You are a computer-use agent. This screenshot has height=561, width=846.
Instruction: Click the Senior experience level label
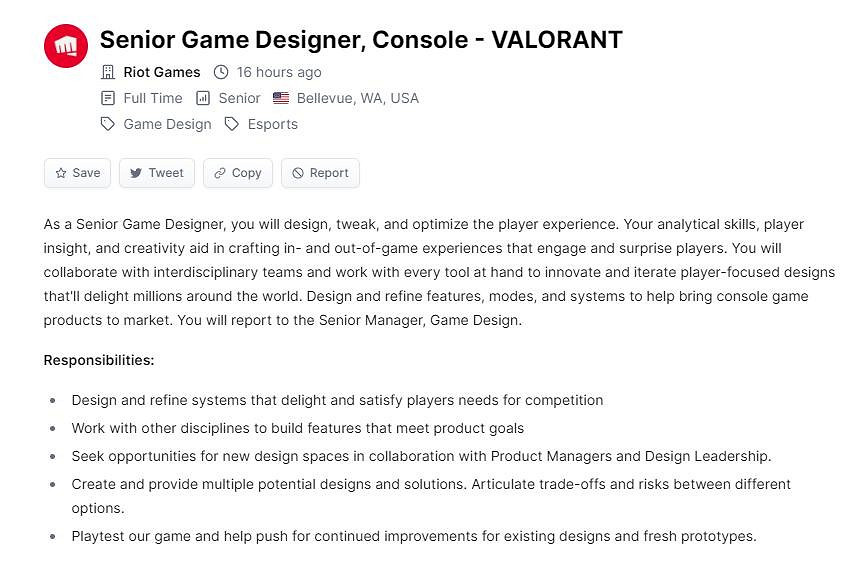[239, 98]
